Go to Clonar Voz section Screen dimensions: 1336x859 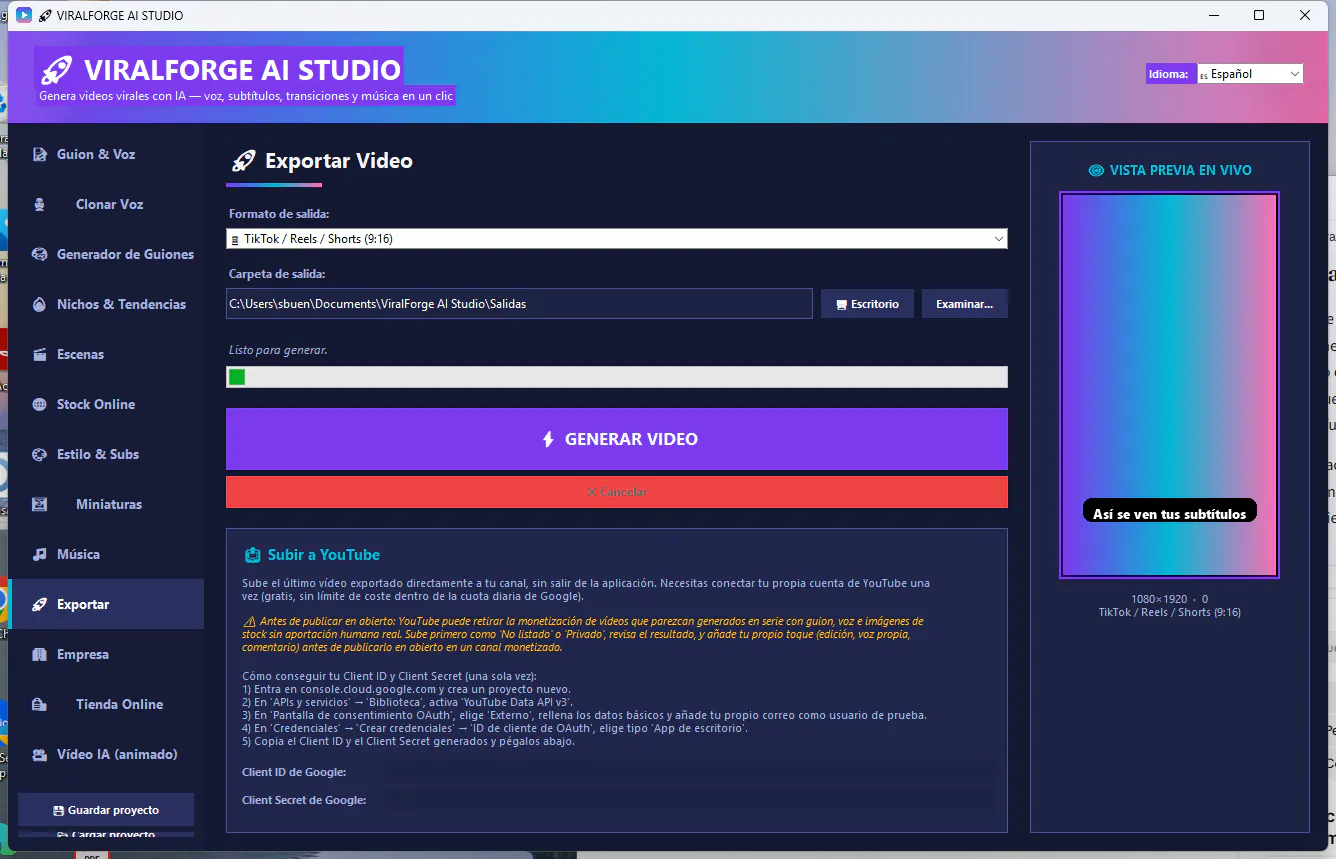tap(106, 204)
